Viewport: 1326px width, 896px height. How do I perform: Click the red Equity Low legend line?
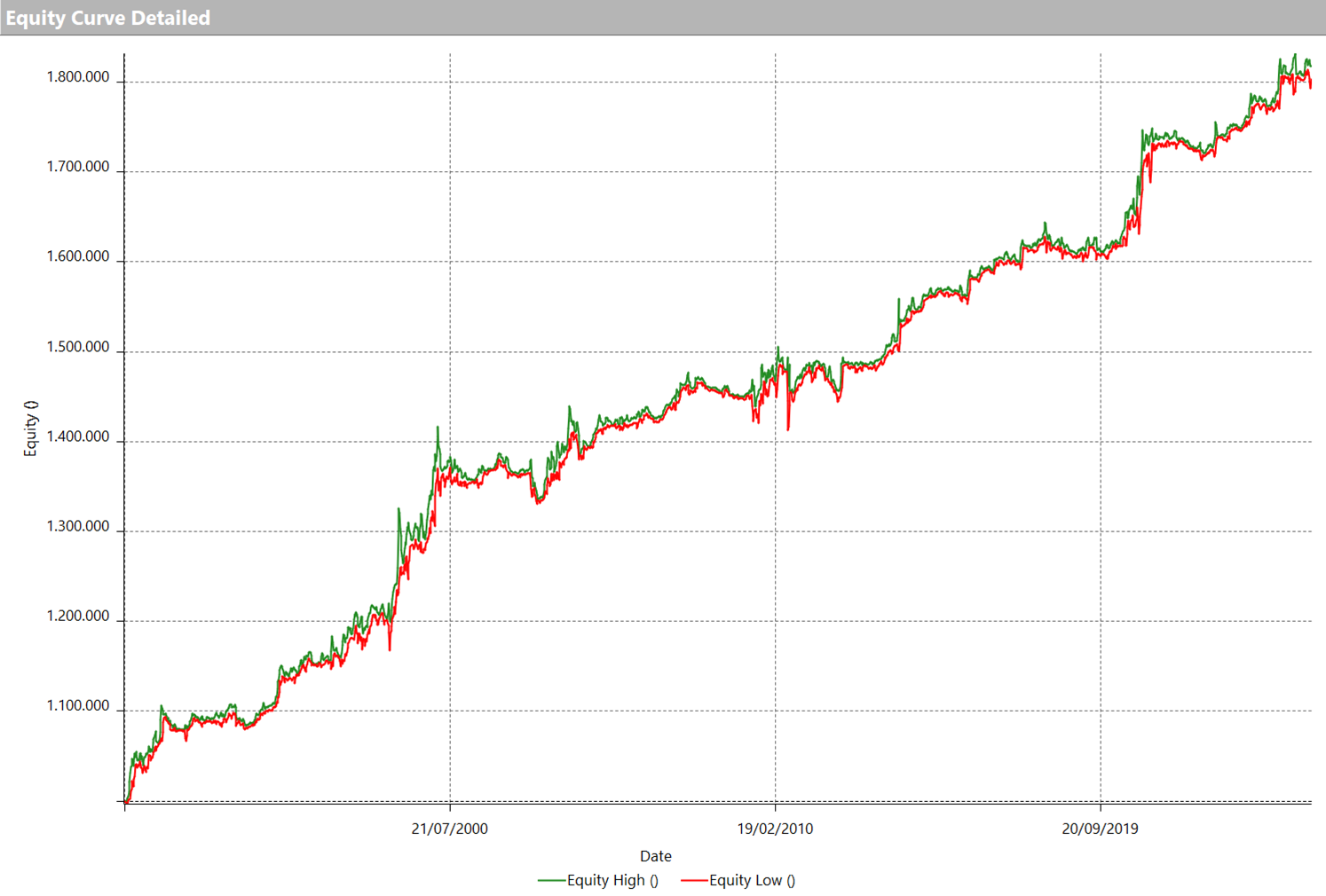[693, 881]
